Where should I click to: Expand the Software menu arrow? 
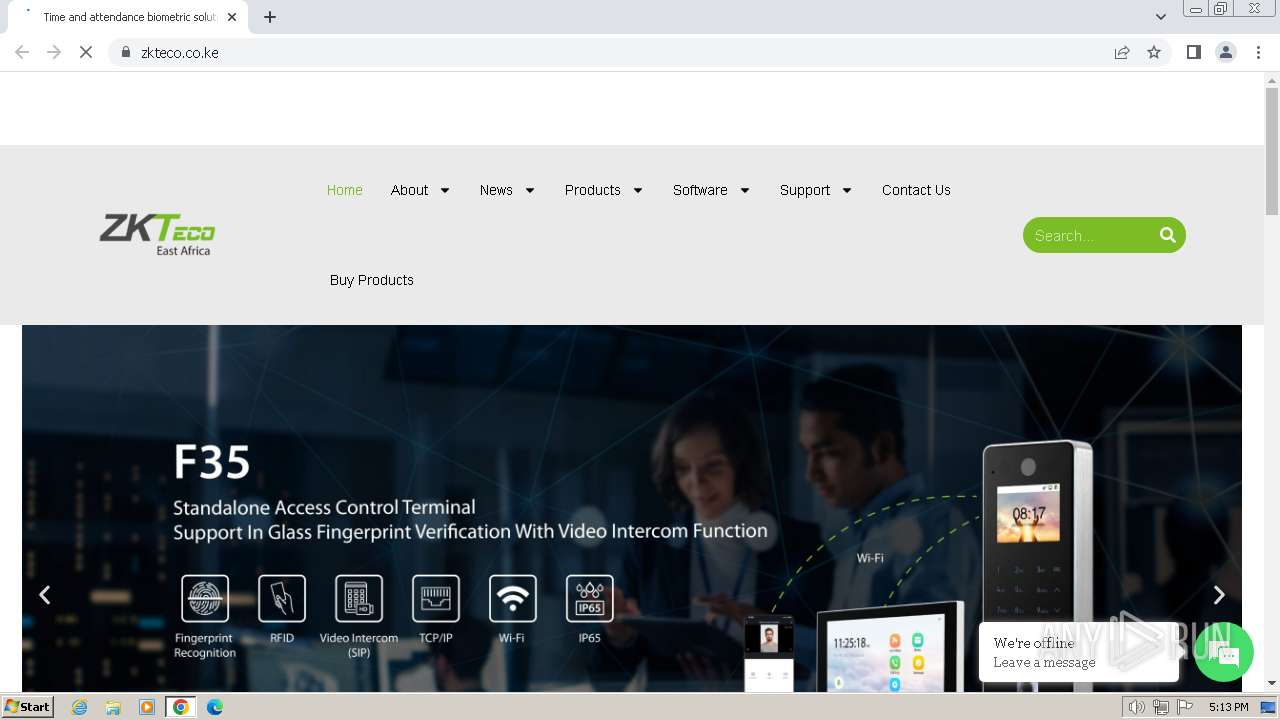[745, 190]
